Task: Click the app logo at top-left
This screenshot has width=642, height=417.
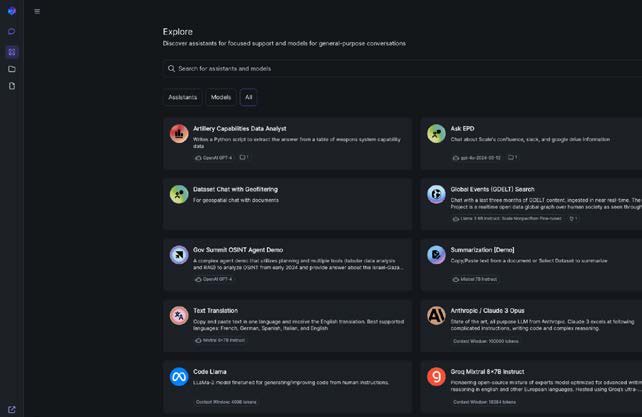Action: [x=12, y=12]
